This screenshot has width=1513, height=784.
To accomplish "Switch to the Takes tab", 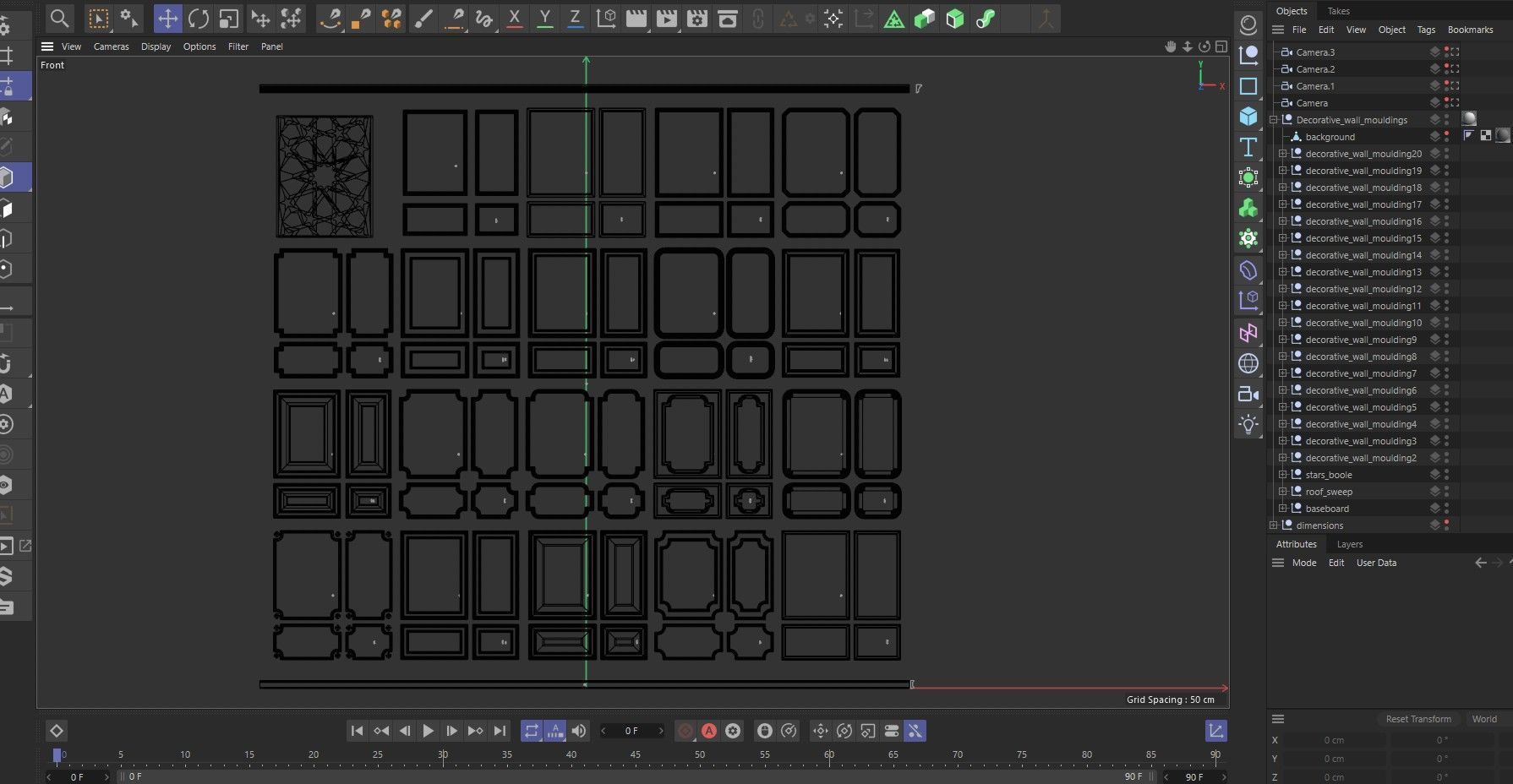I will pos(1338,11).
